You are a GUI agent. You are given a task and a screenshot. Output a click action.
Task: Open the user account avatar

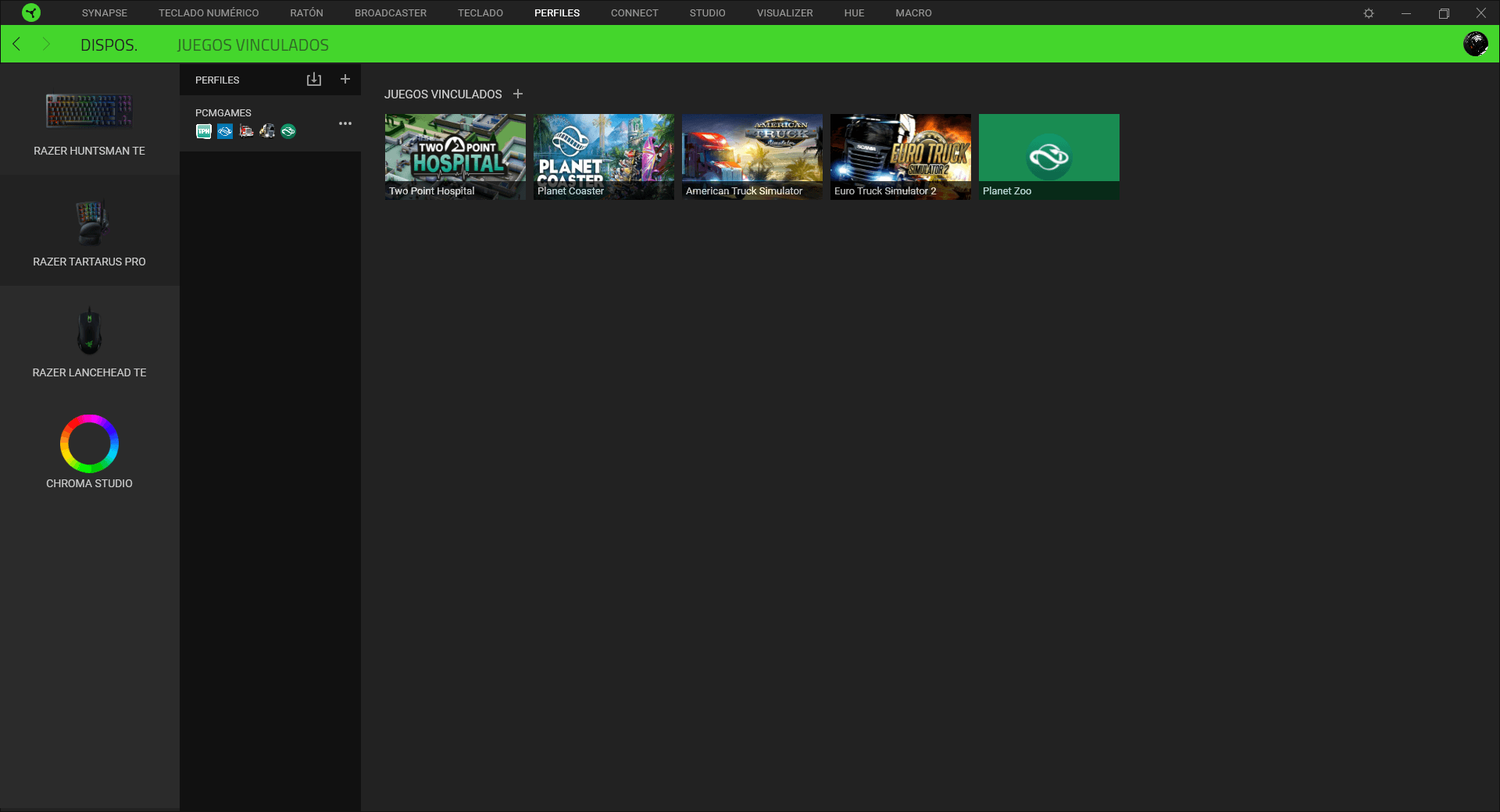[1475, 44]
